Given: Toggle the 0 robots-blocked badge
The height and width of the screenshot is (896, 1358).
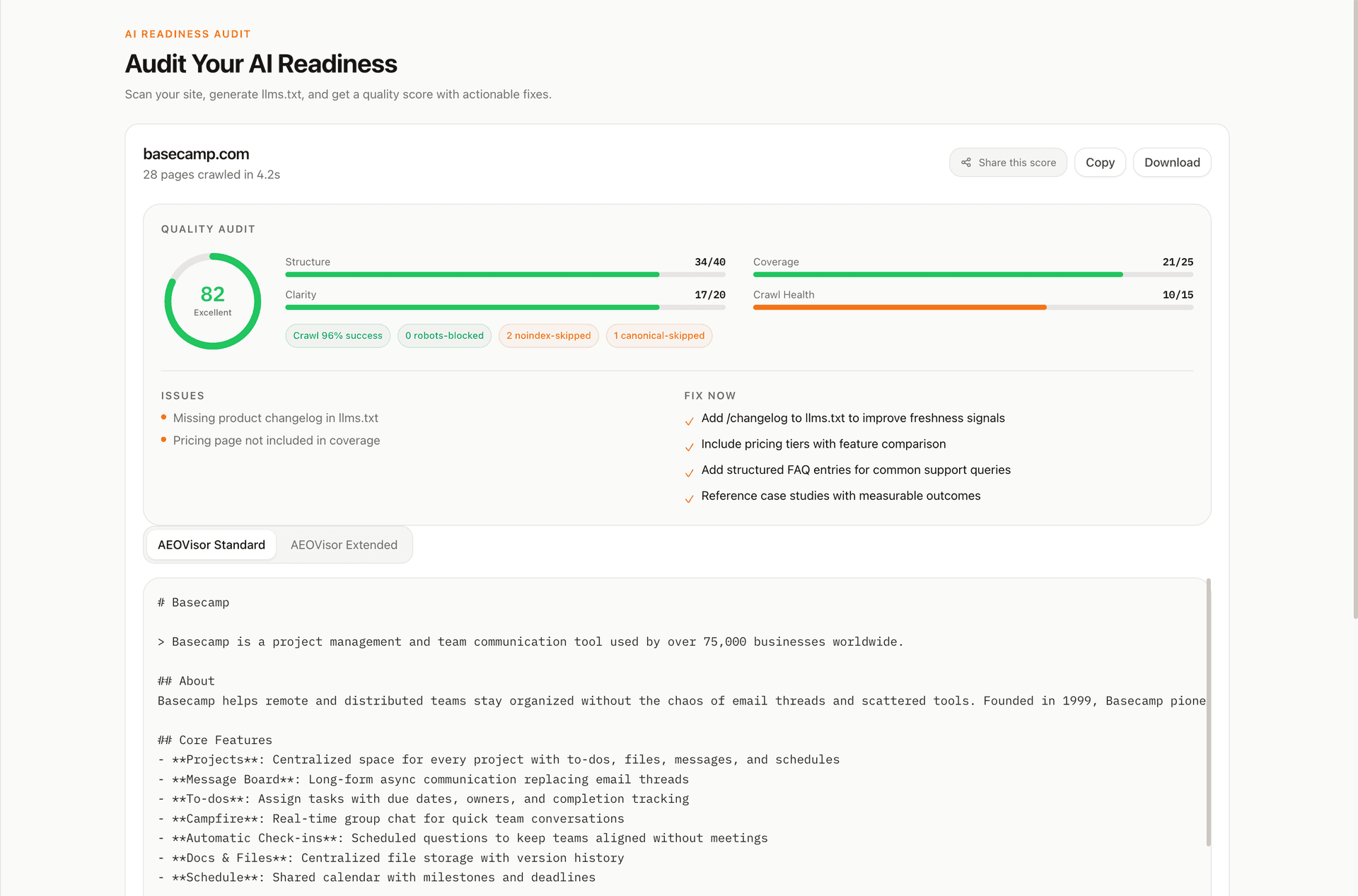Looking at the screenshot, I should coord(444,335).
